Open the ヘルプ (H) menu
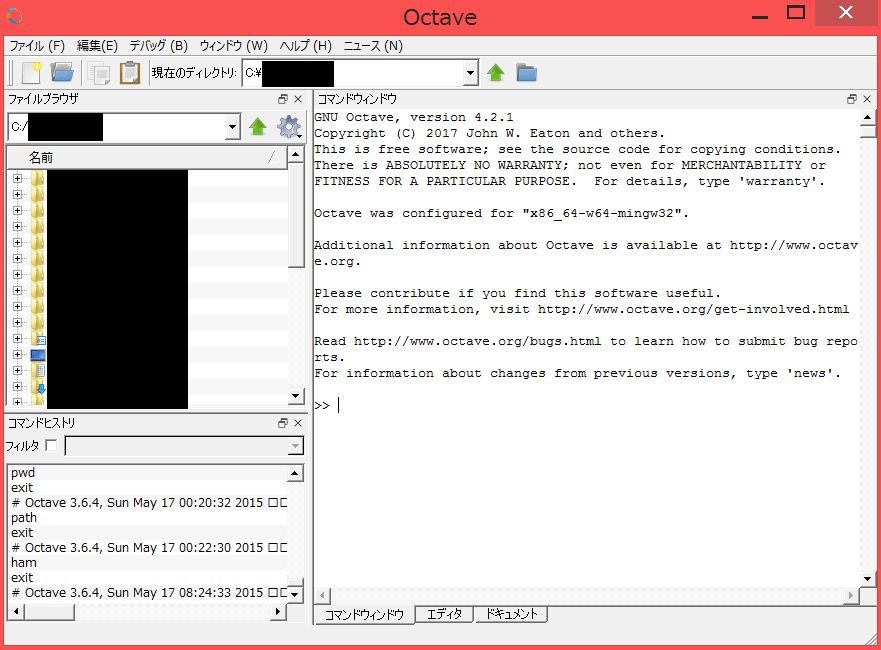The height and width of the screenshot is (650, 881). pyautogui.click(x=306, y=46)
